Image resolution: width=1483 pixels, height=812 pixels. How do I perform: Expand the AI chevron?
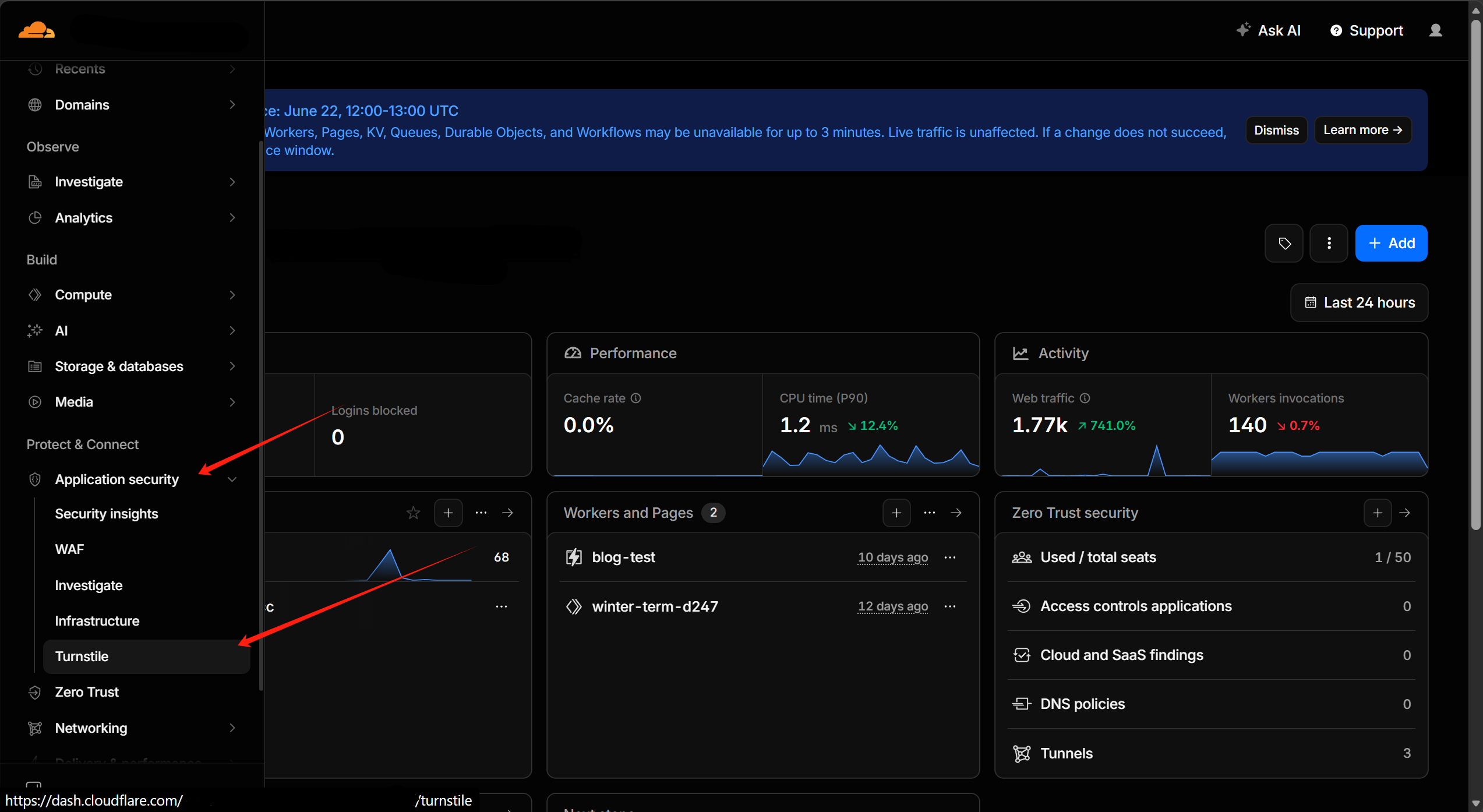(232, 331)
